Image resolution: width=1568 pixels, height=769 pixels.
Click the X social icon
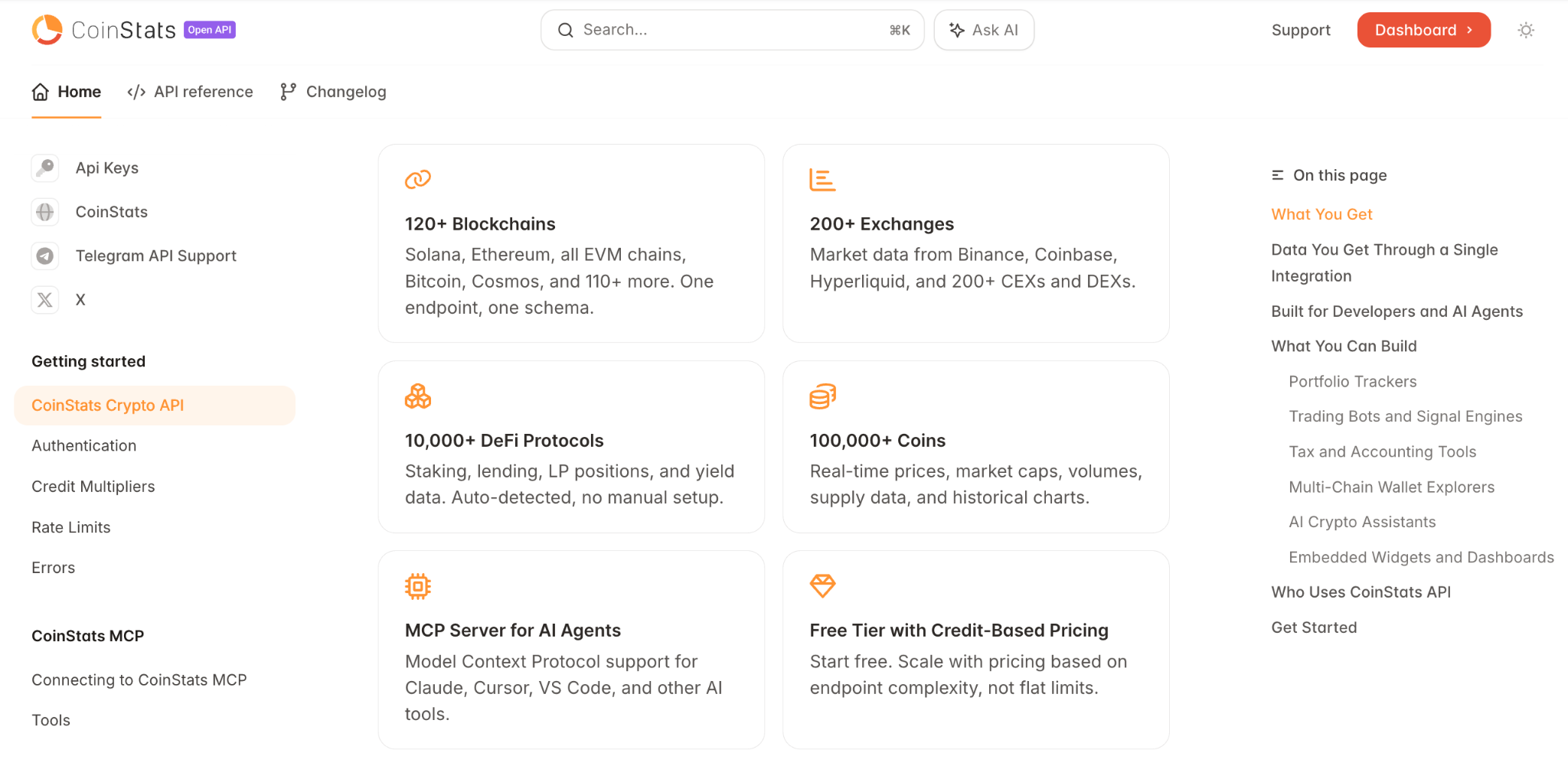45,300
